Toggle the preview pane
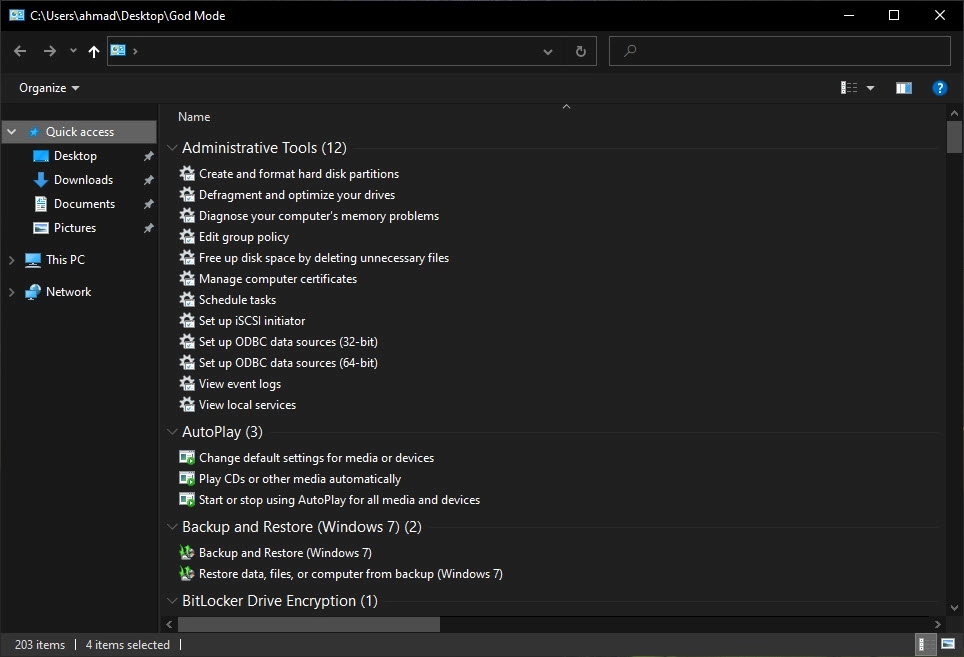This screenshot has width=964, height=657. 904,88
